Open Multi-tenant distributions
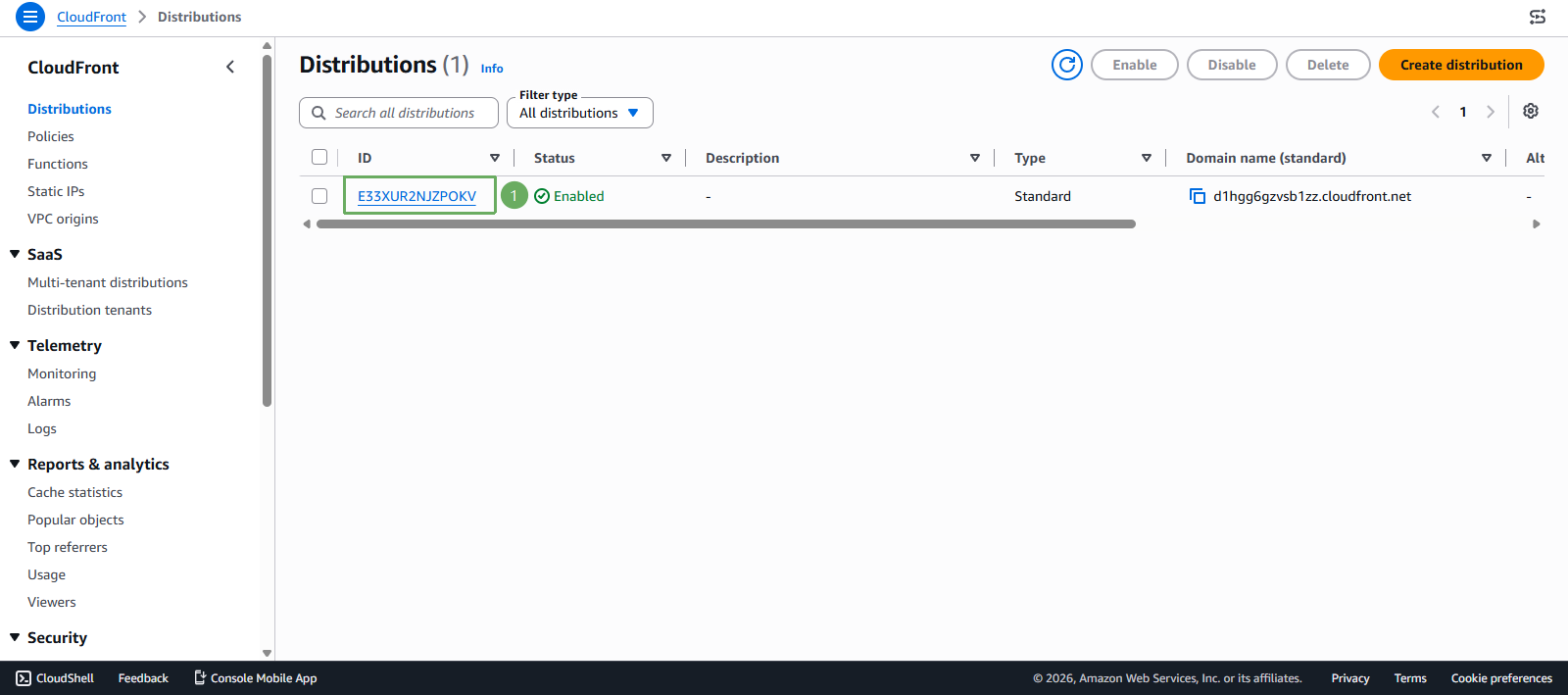This screenshot has width=1568, height=695. [108, 282]
